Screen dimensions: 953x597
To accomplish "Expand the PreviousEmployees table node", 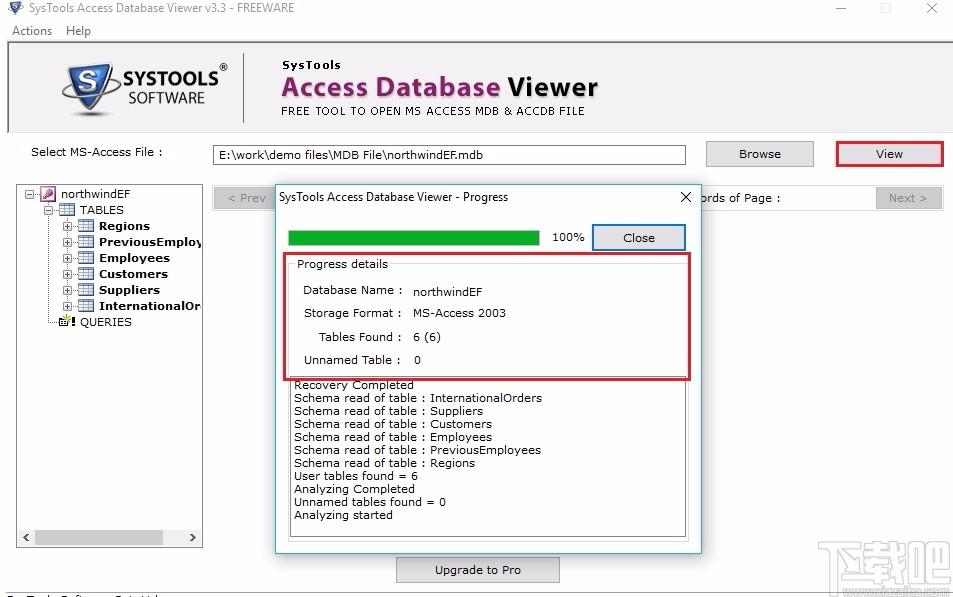I will (67, 242).
